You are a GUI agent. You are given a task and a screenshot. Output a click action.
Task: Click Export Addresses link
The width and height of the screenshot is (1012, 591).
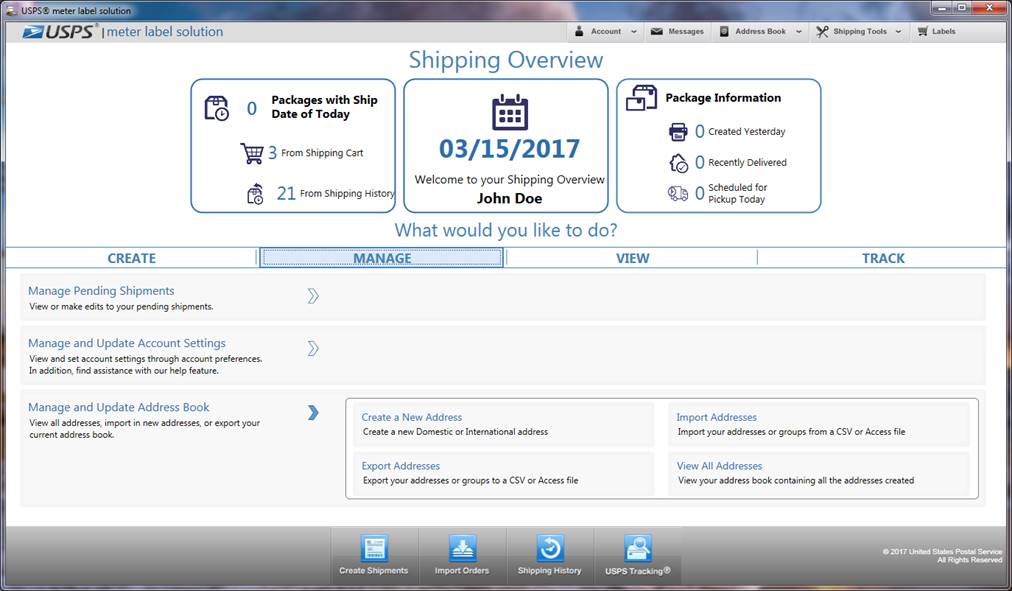coord(401,466)
